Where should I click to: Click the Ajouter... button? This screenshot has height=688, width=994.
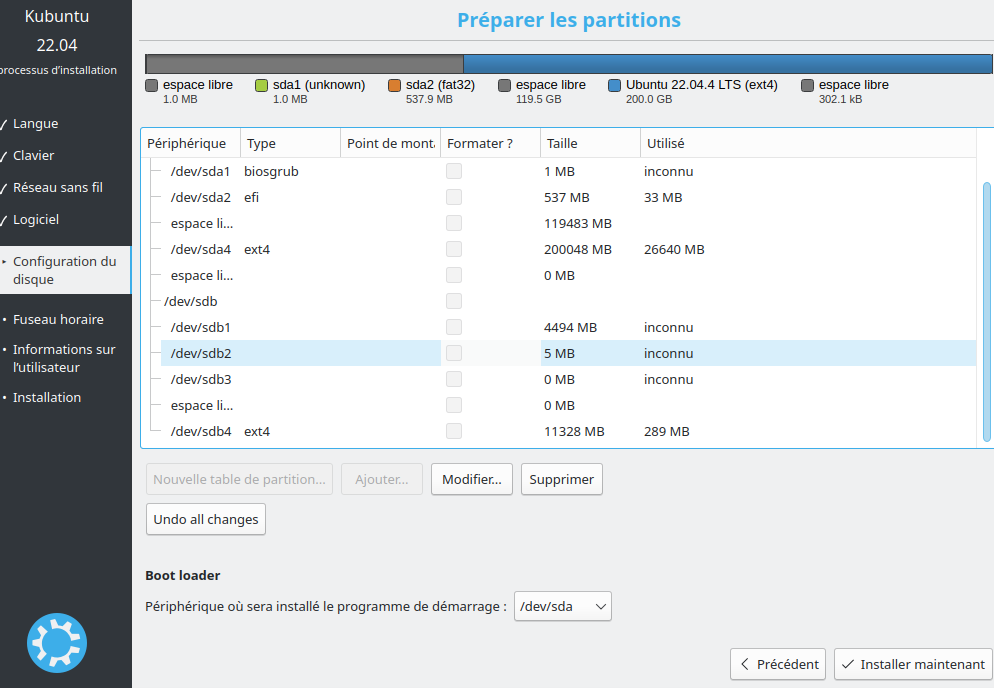coord(382,479)
